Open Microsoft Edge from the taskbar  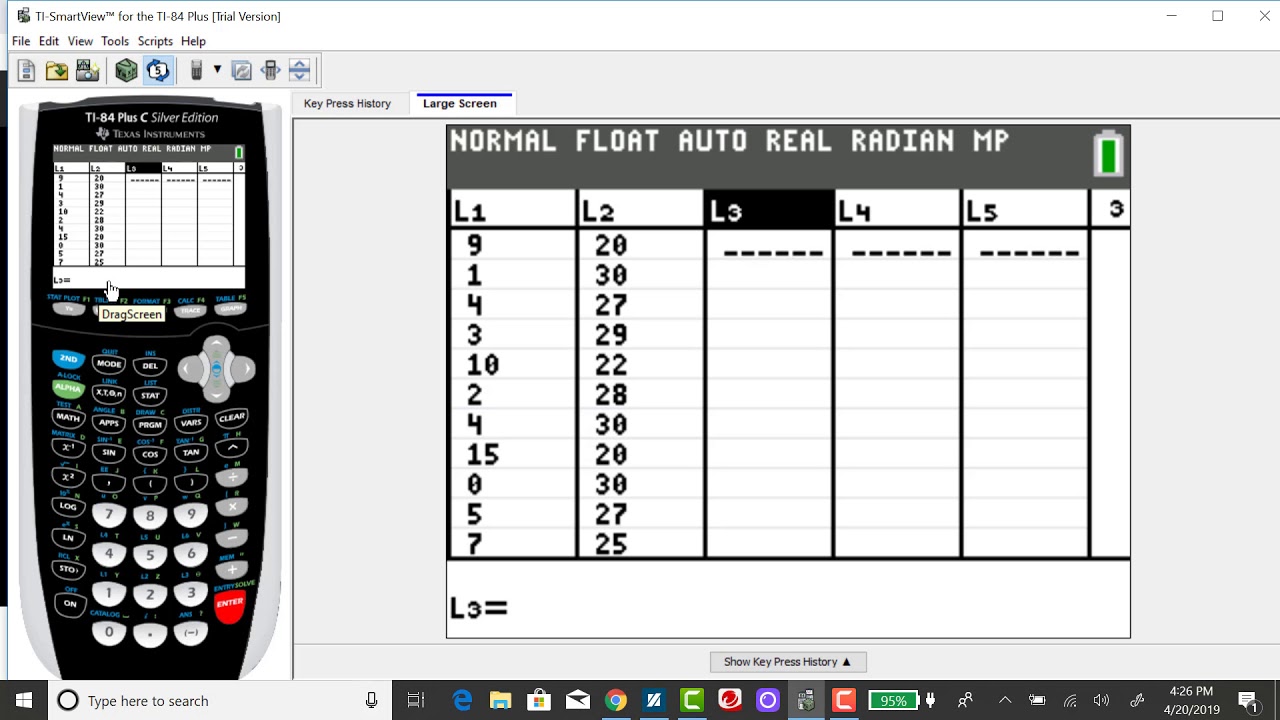463,701
